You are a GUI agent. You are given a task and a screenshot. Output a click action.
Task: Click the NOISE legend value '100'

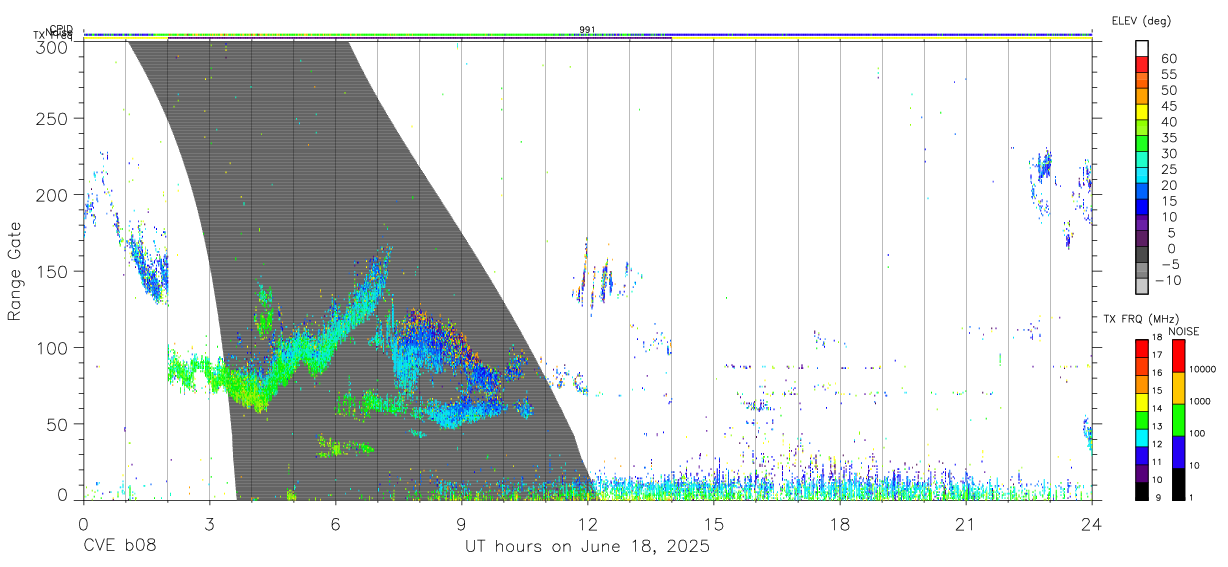(x=1198, y=433)
